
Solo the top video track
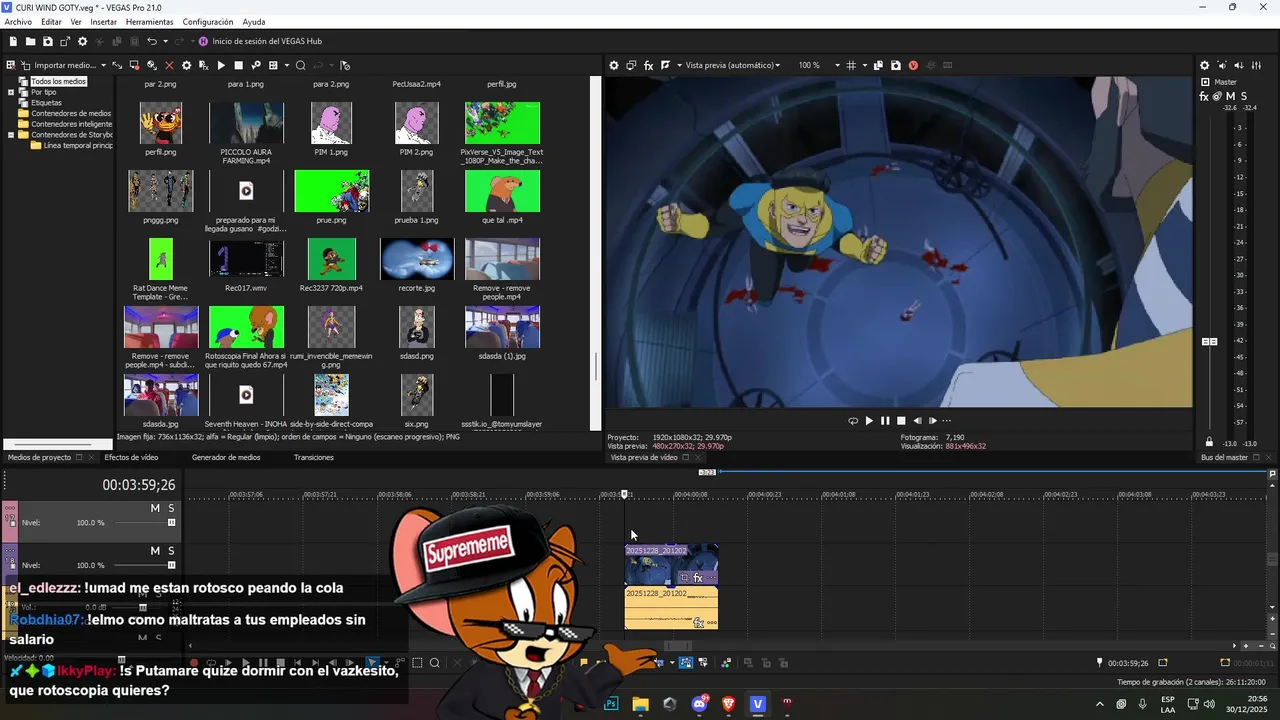[x=171, y=508]
